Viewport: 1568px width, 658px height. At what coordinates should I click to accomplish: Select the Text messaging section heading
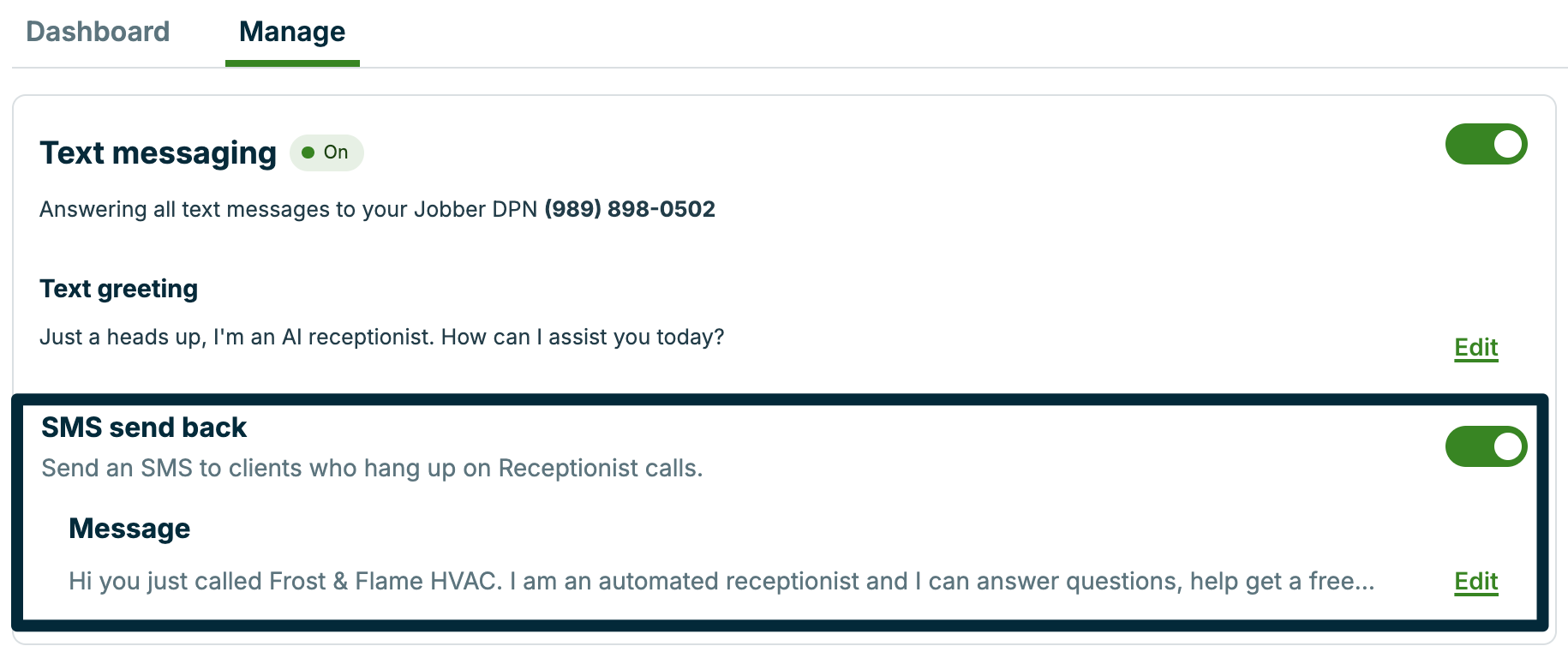pos(157,153)
